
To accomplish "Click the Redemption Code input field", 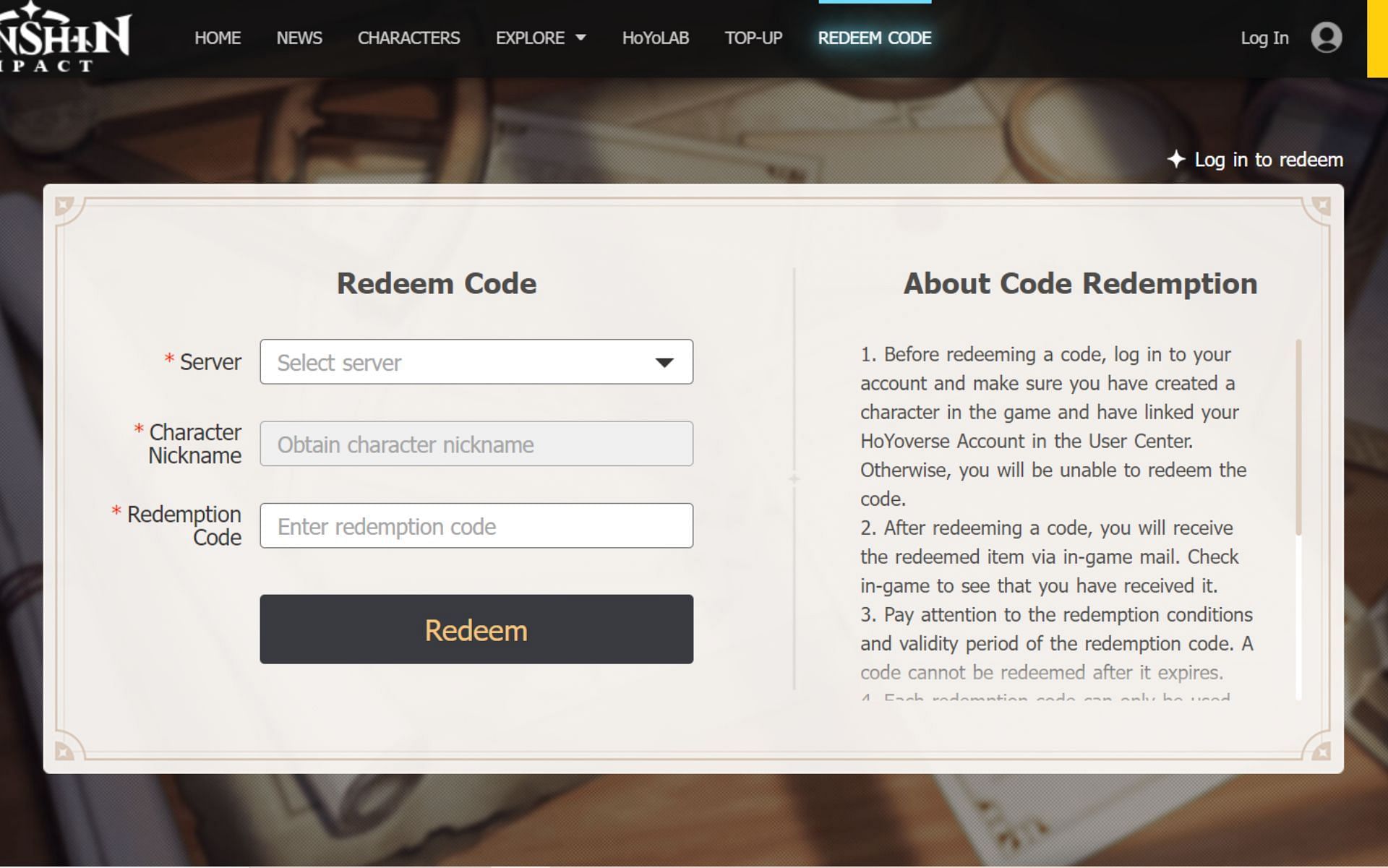I will coord(476,524).
